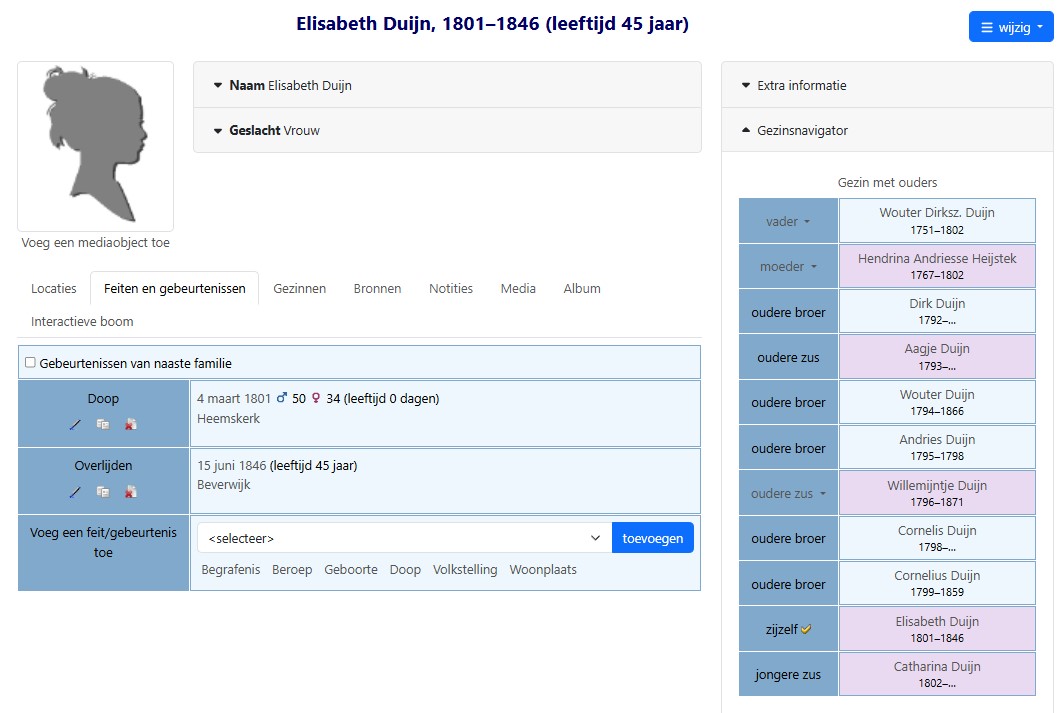
Task: Delete the Doop event
Action: click(x=130, y=424)
